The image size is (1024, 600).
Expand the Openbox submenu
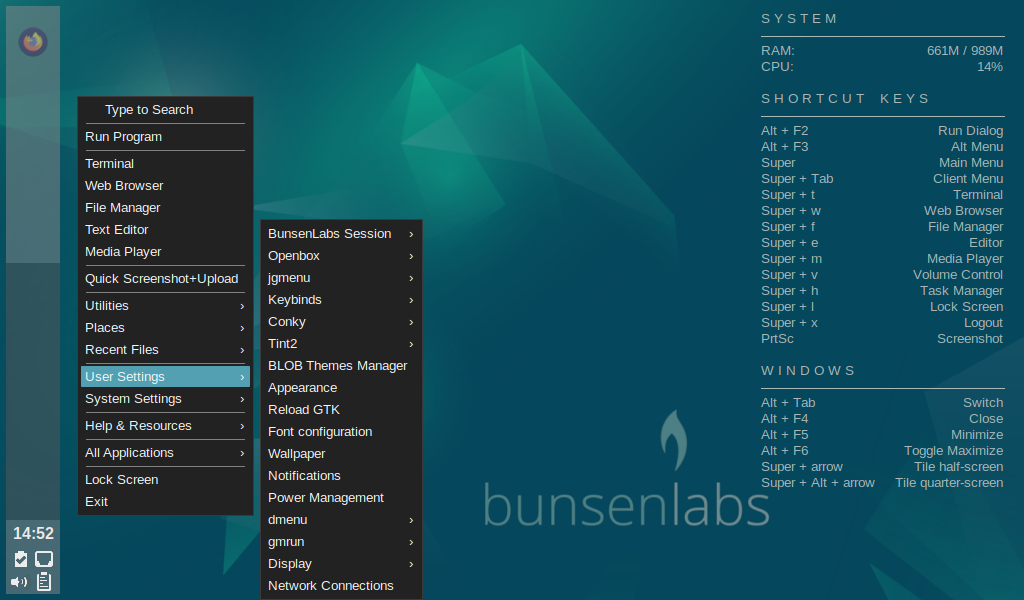[x=341, y=256]
